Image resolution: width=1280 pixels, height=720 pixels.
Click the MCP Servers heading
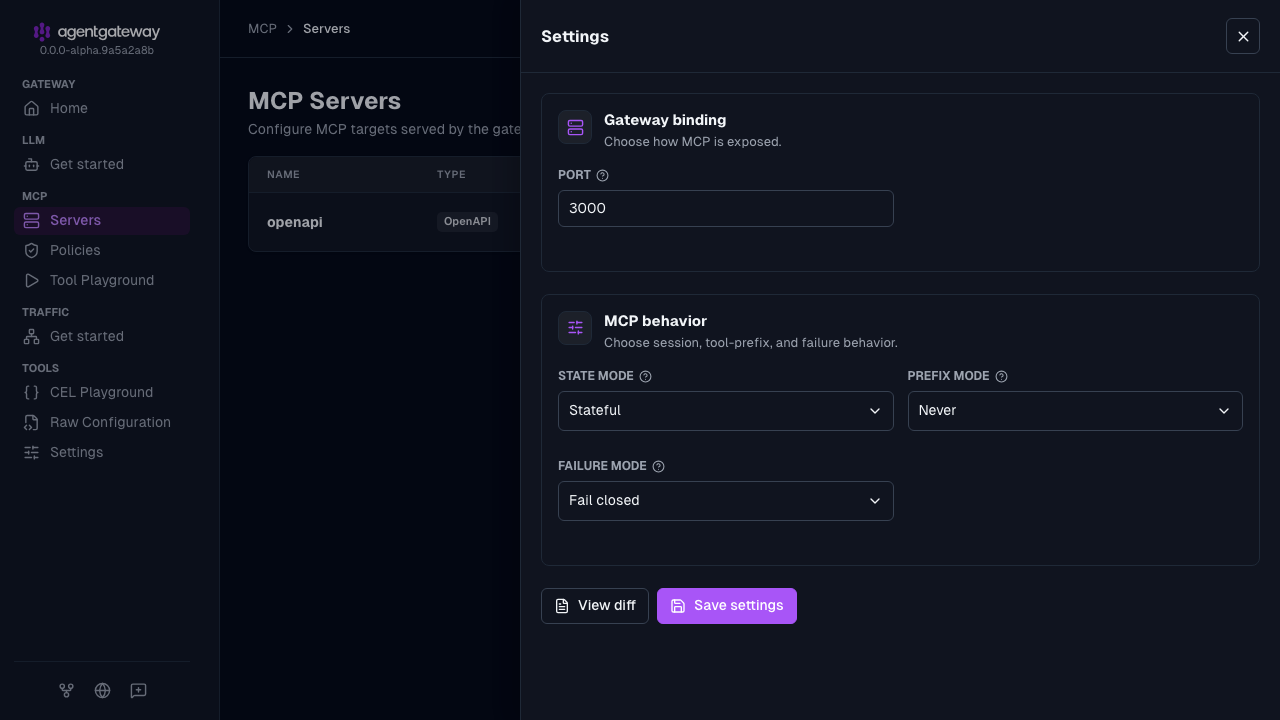[x=325, y=101]
